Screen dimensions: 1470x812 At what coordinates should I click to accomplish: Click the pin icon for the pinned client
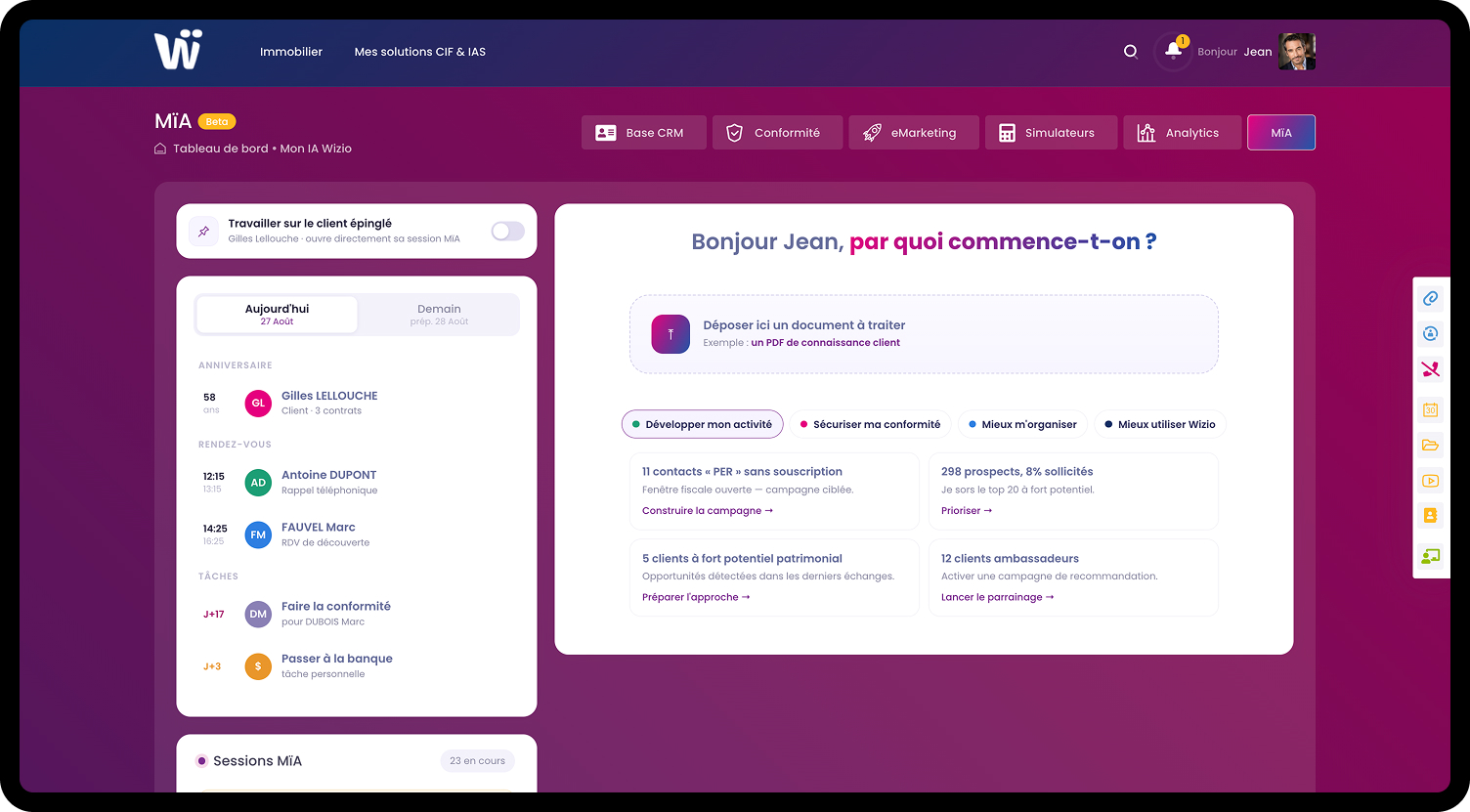(203, 232)
